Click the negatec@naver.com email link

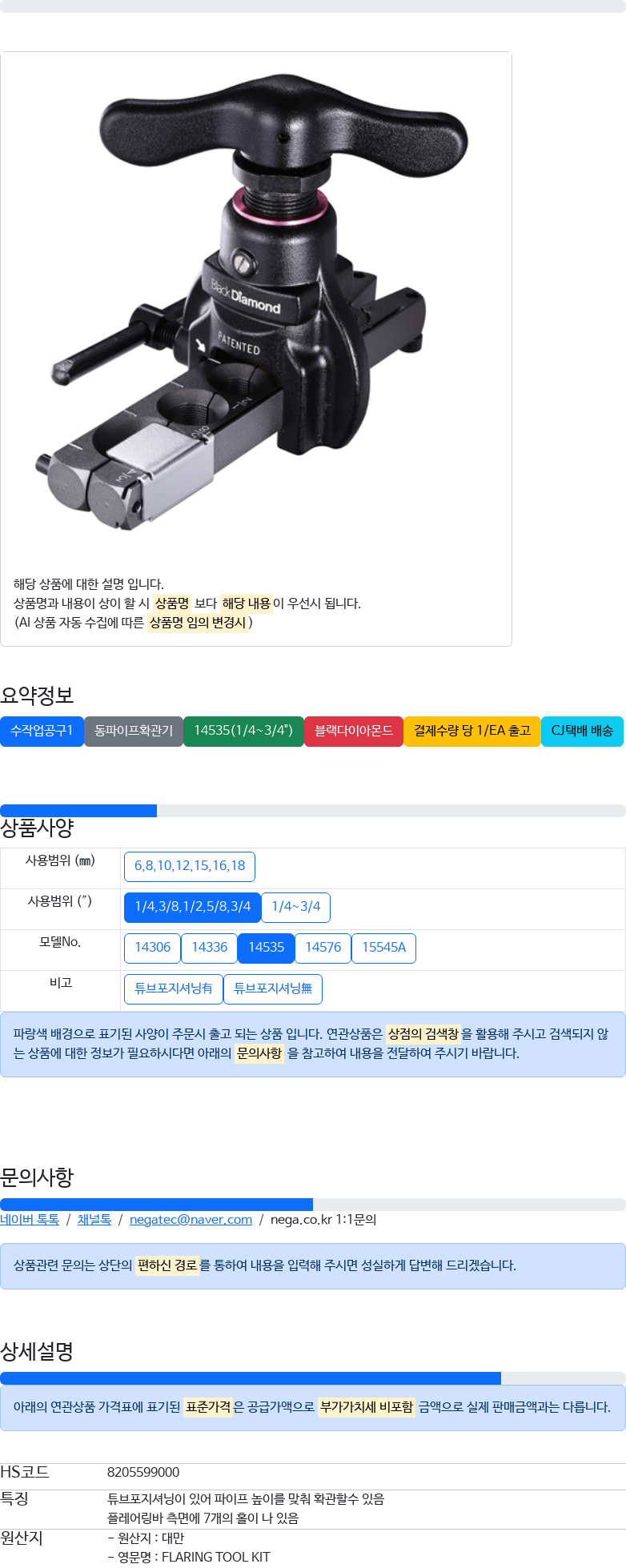point(191,1220)
